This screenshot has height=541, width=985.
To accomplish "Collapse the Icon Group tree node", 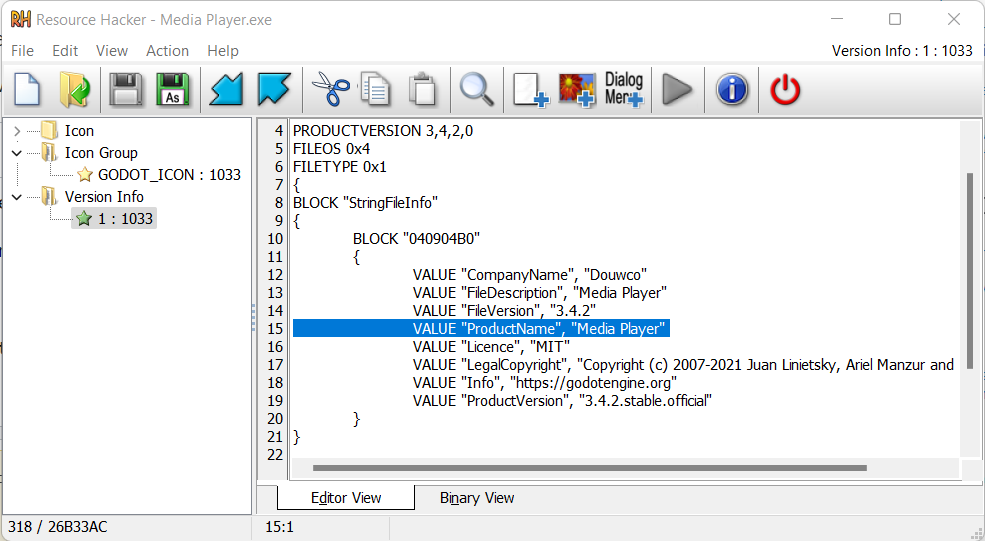I will pos(17,153).
